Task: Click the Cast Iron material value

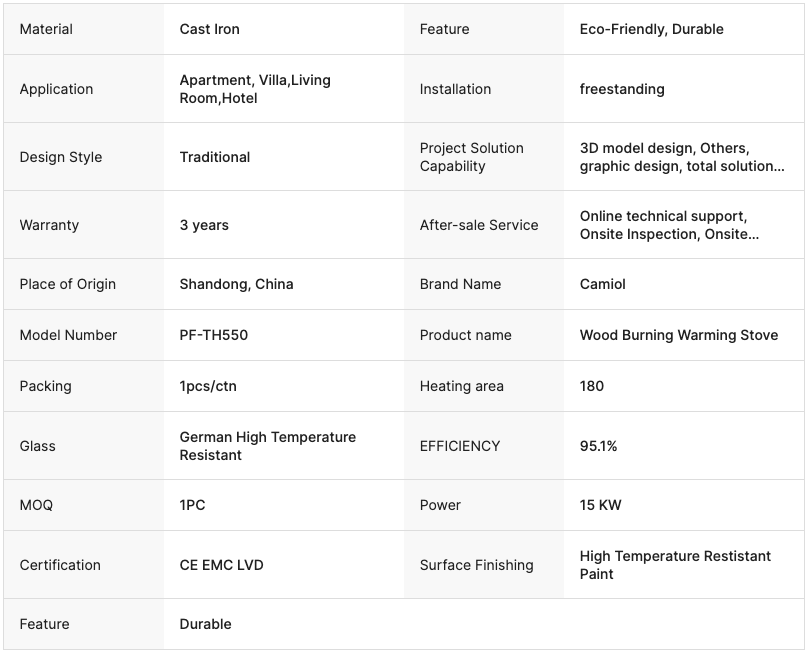Action: (x=210, y=29)
